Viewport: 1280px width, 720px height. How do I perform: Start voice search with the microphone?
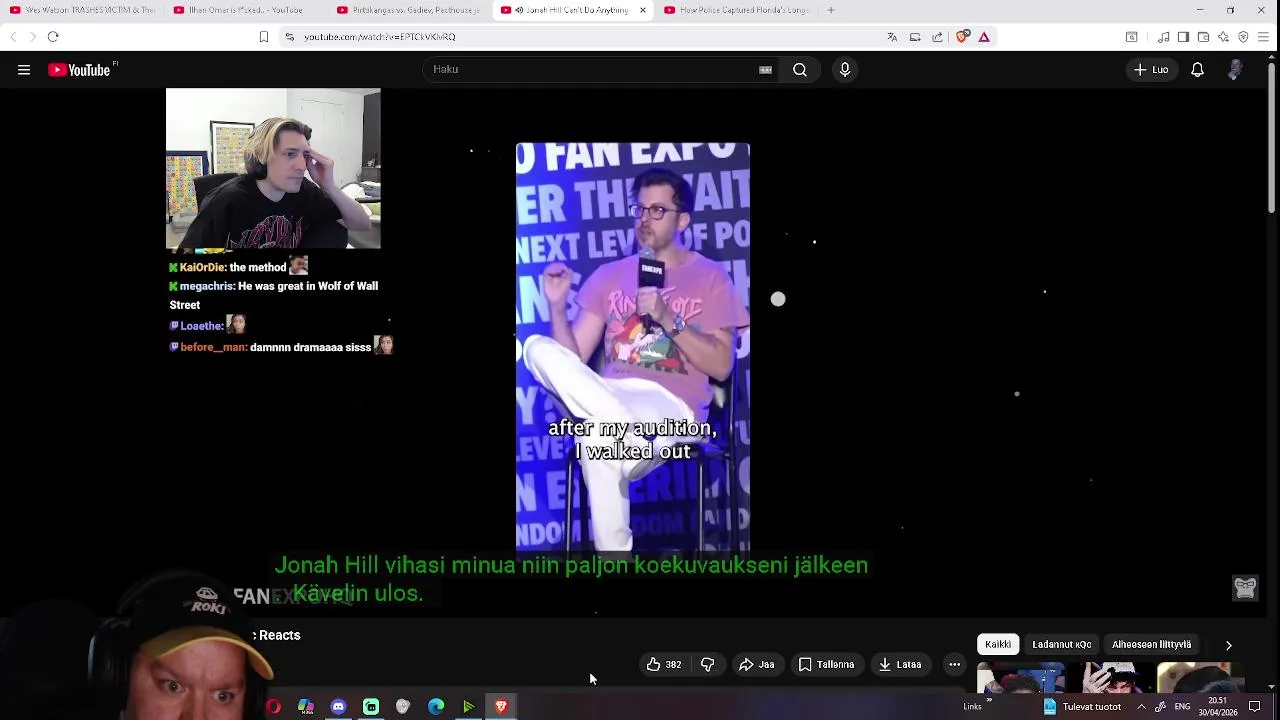(x=845, y=70)
